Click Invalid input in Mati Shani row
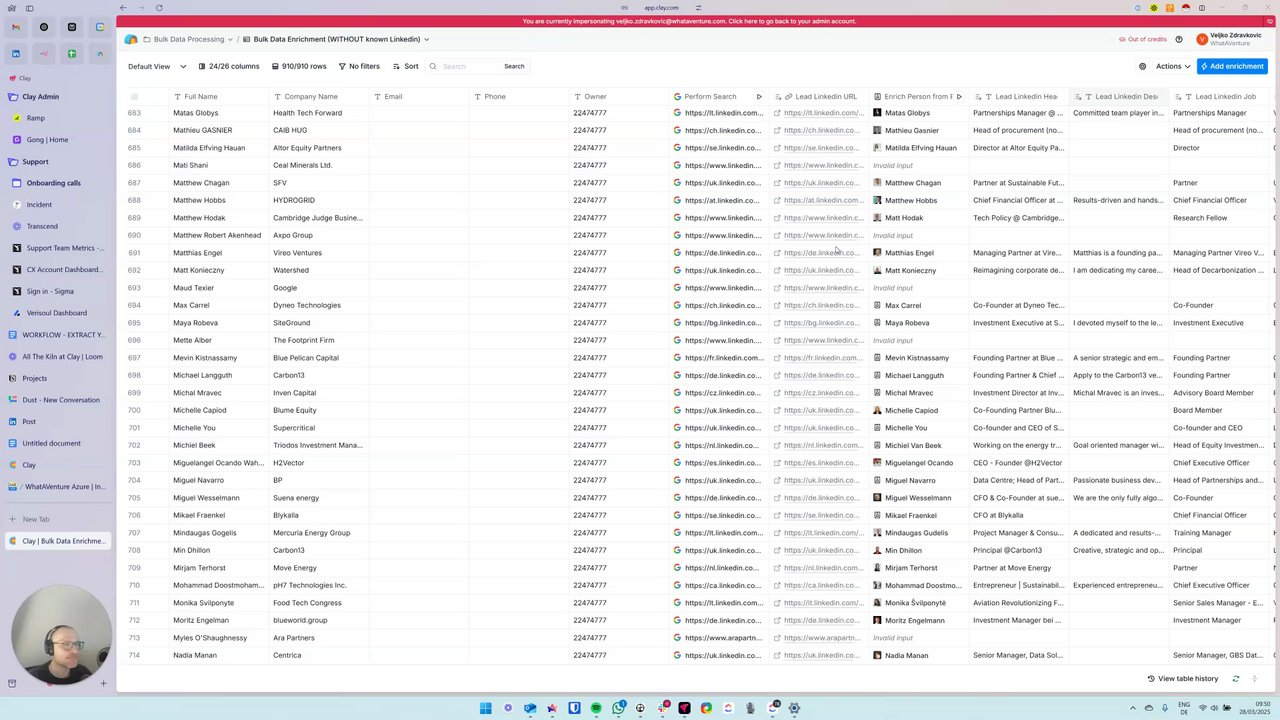The width and height of the screenshot is (1280, 720). [x=893, y=165]
